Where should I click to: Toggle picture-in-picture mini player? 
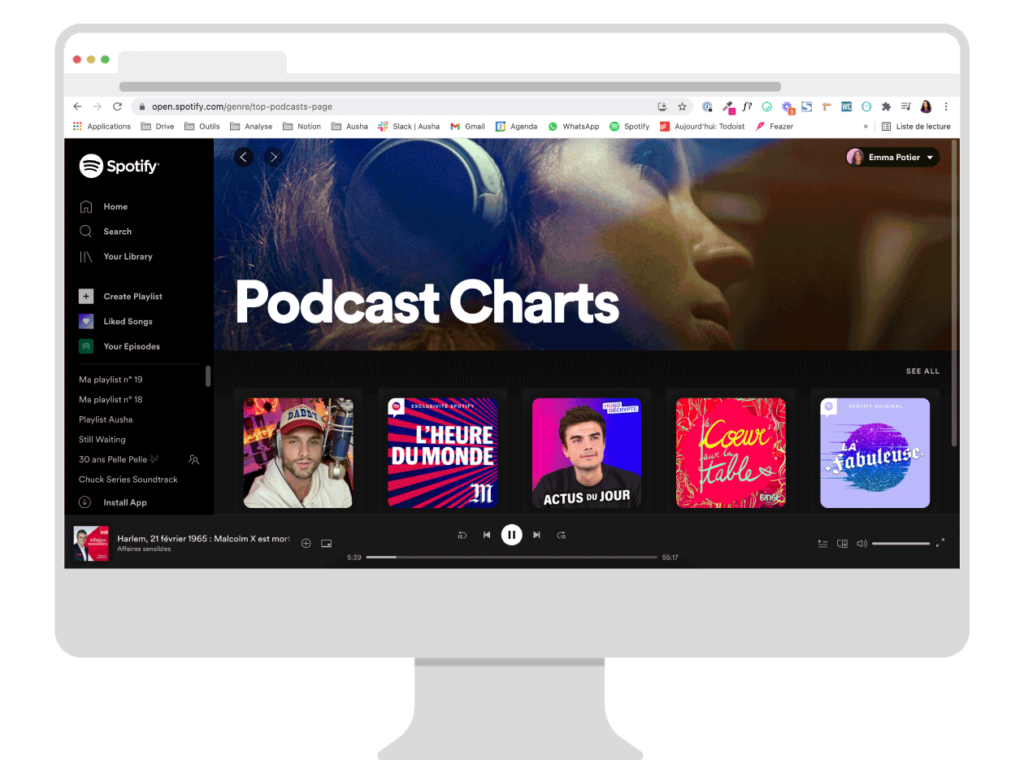tap(327, 543)
